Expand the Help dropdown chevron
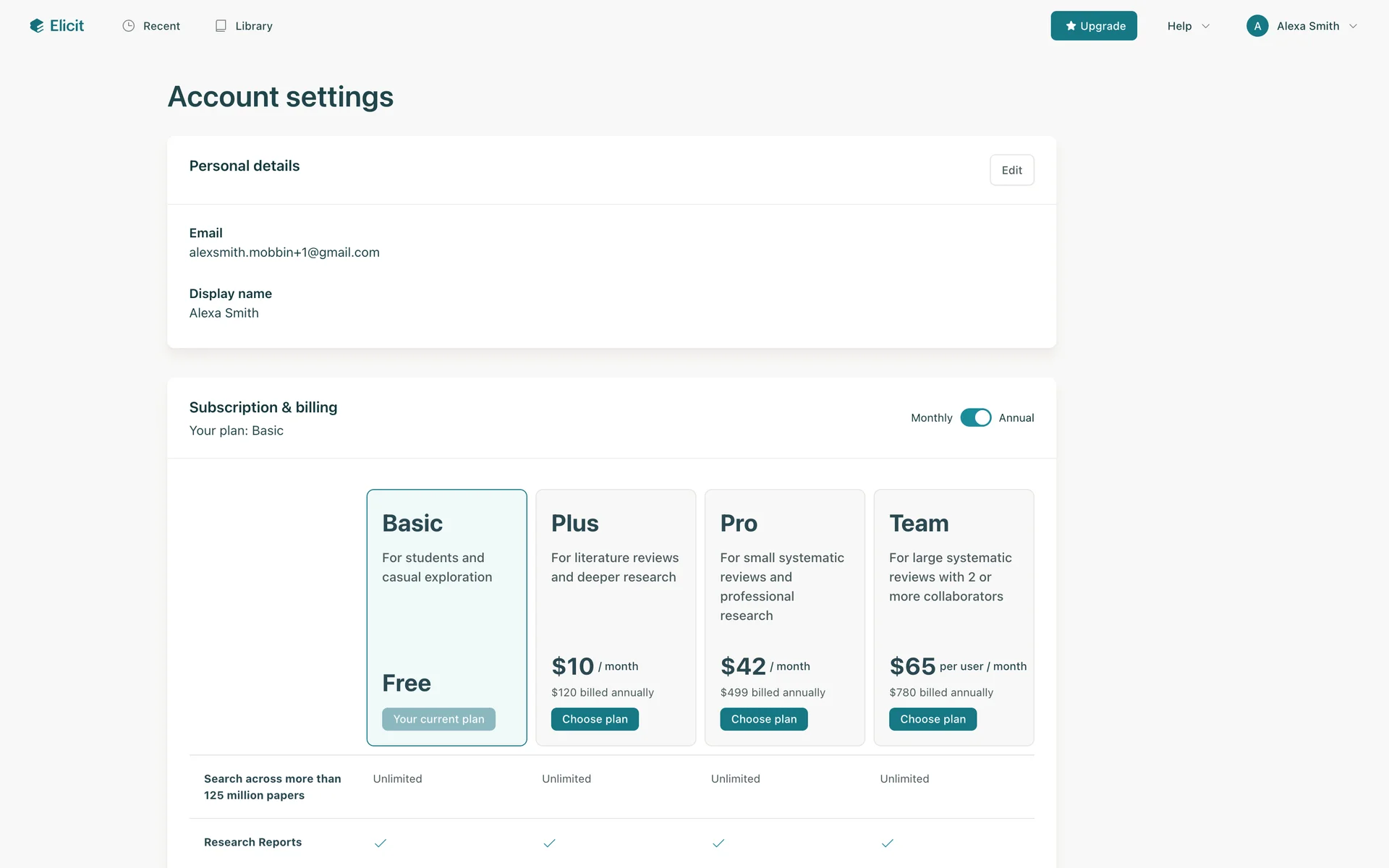This screenshot has height=868, width=1389. pos(1206,26)
